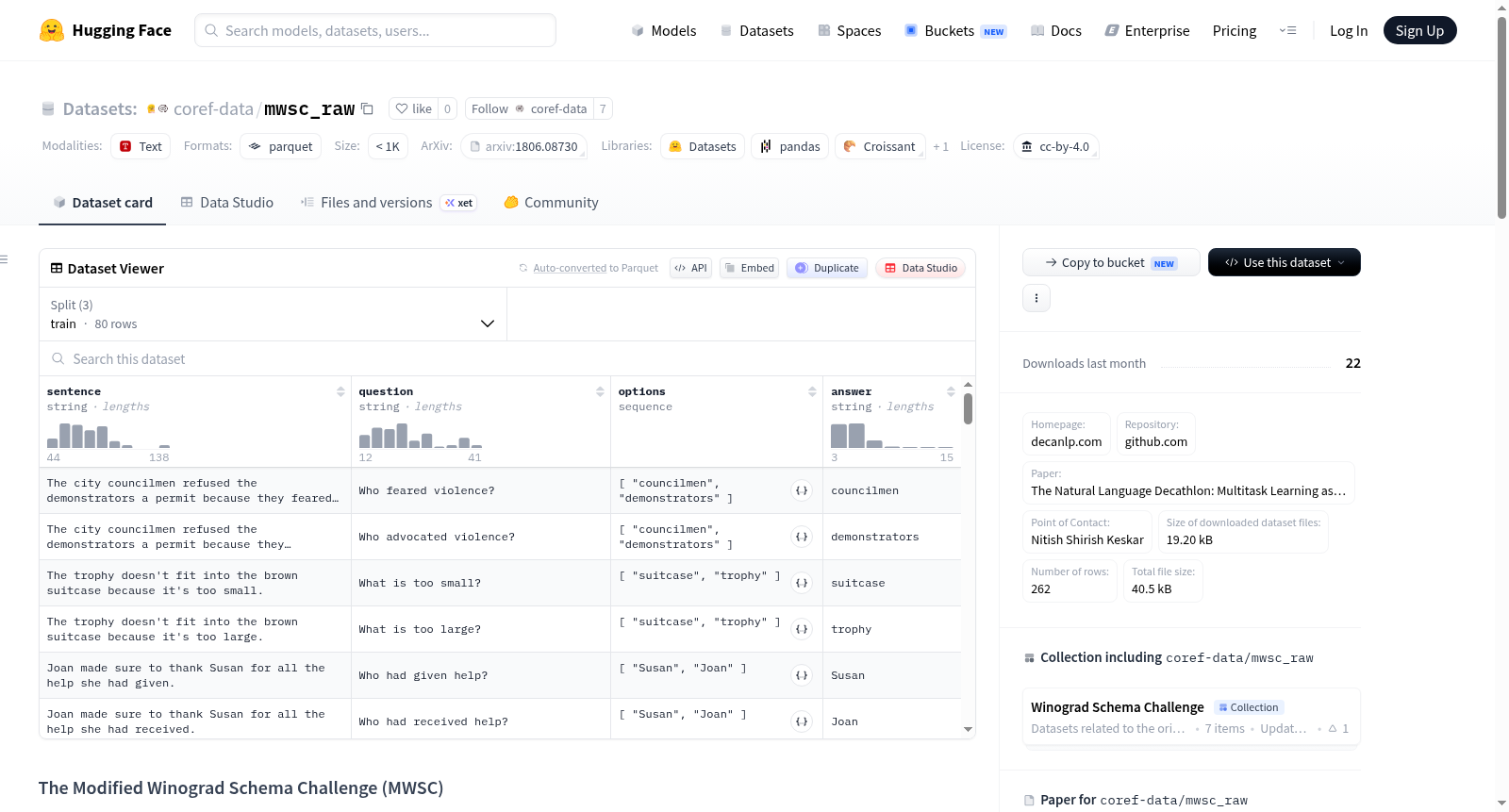The height and width of the screenshot is (812, 1509).
Task: Open the Croissant library tag
Action: [x=880, y=146]
